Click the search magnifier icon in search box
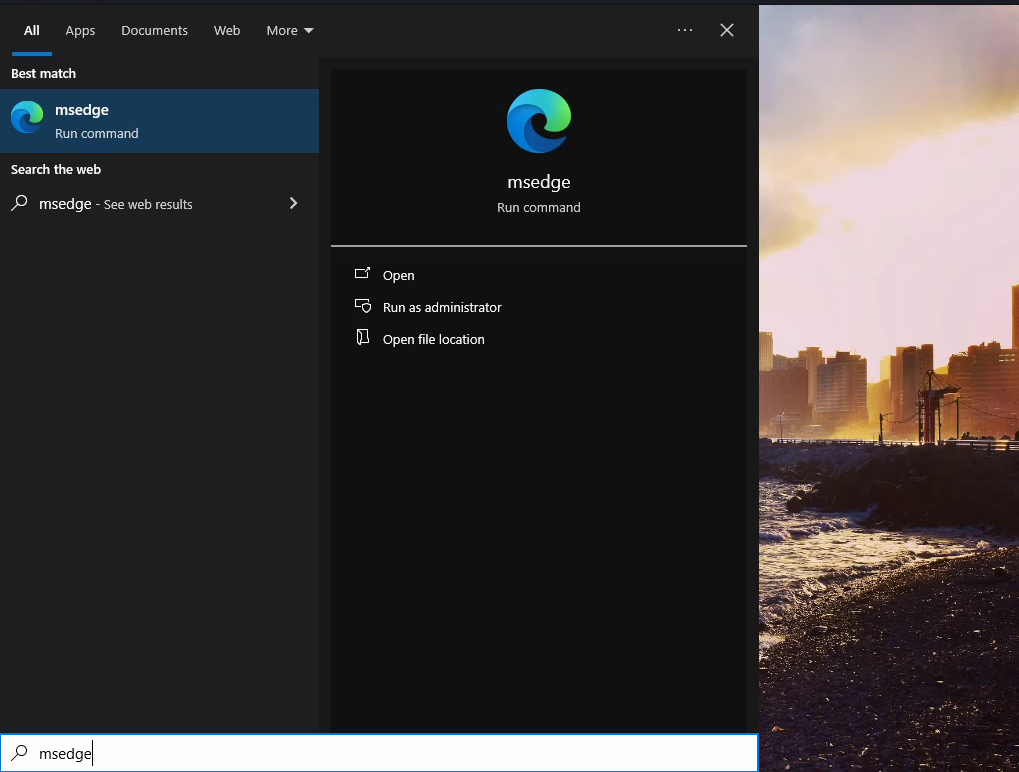1019x772 pixels. click(19, 753)
